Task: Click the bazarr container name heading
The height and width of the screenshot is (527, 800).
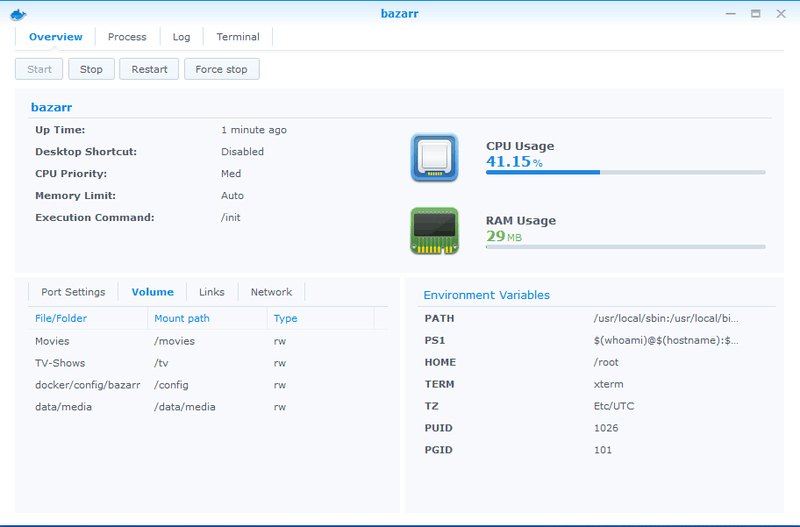Action: [x=52, y=107]
